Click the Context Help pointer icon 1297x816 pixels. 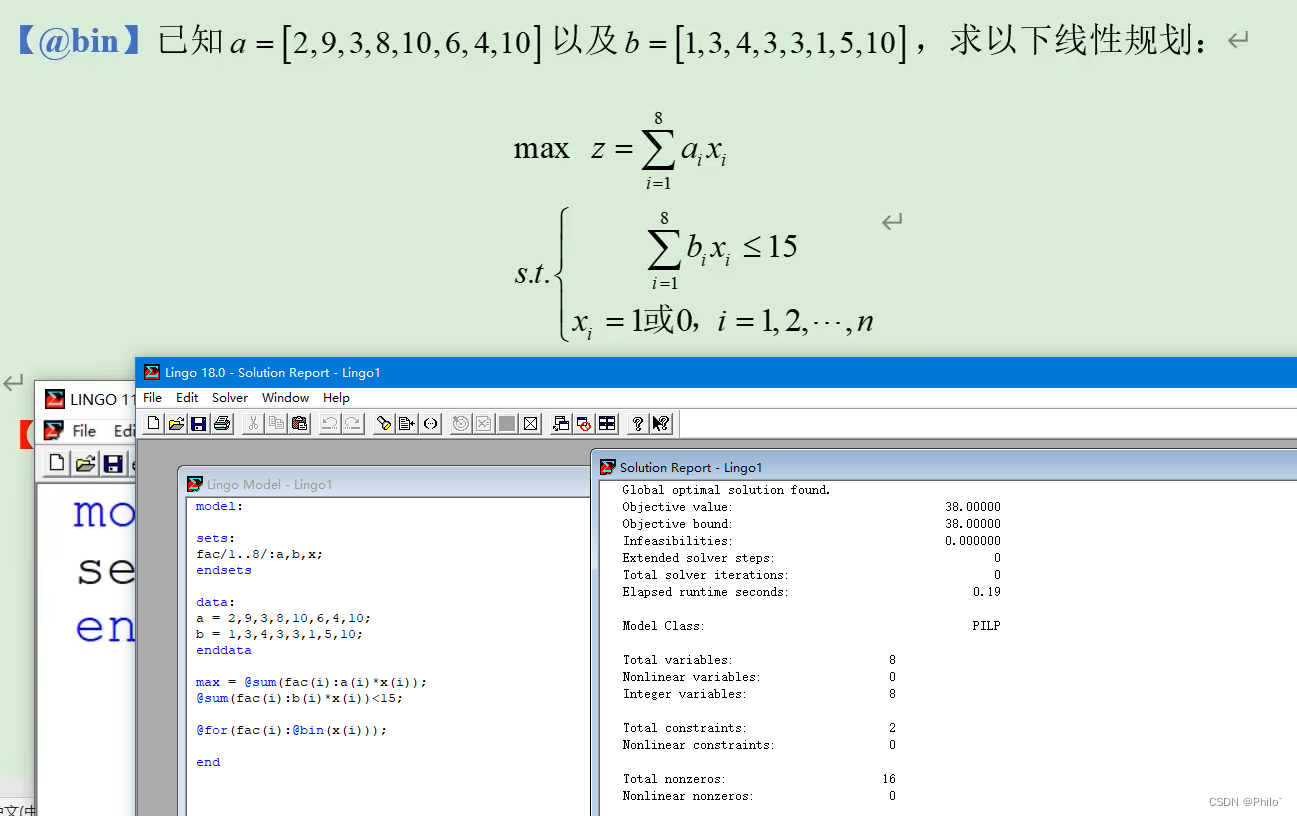(661, 424)
